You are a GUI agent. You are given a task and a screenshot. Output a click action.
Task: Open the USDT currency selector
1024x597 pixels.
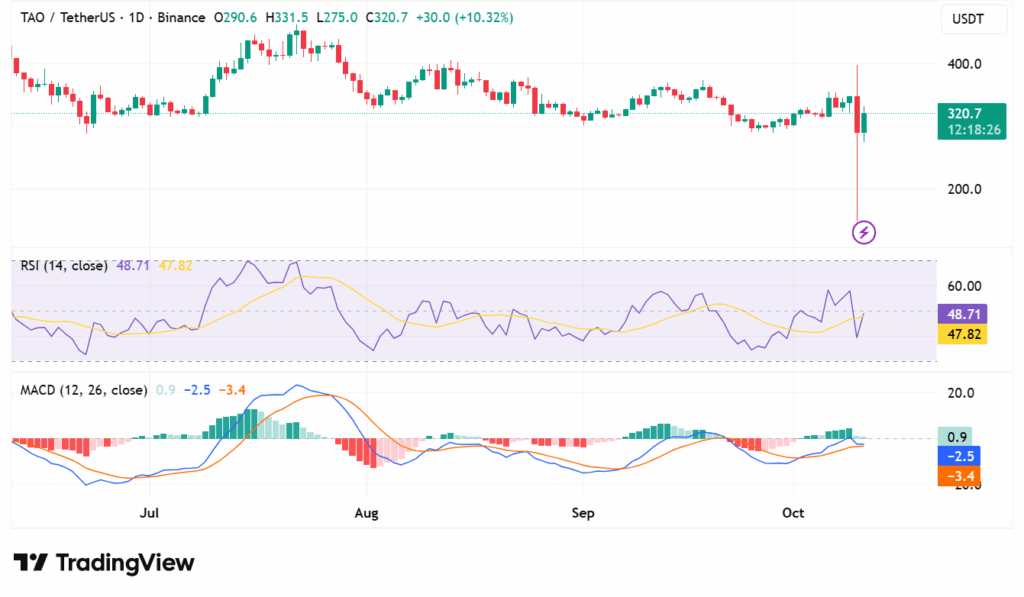pos(967,19)
